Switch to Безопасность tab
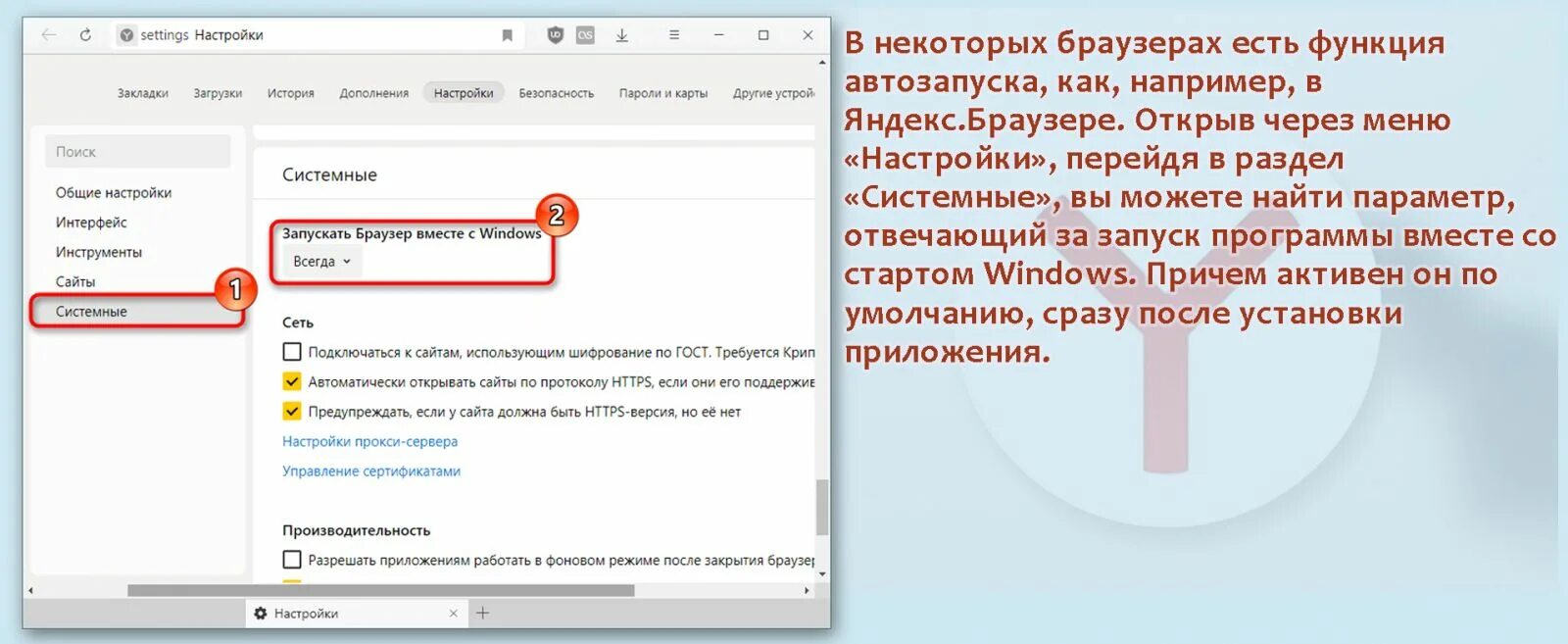Viewport: 1568px width, 644px height. pyautogui.click(x=557, y=93)
